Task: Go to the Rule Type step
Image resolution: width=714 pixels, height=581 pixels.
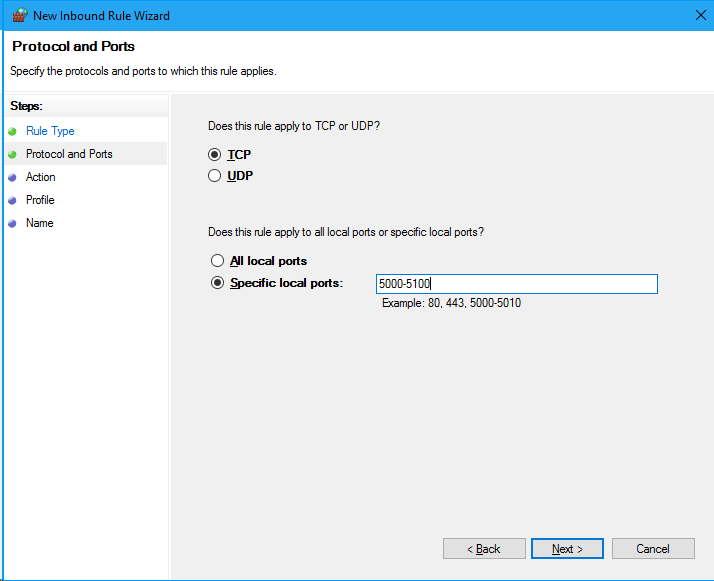Action: click(50, 131)
